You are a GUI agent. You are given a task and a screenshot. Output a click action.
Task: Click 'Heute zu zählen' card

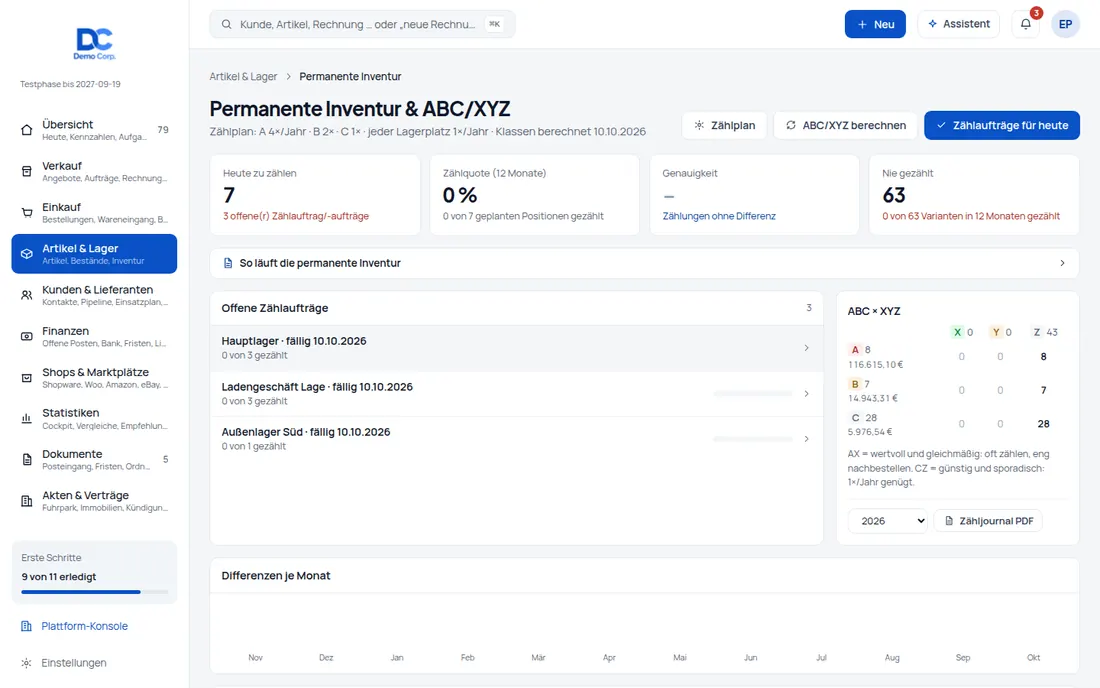(x=315, y=195)
